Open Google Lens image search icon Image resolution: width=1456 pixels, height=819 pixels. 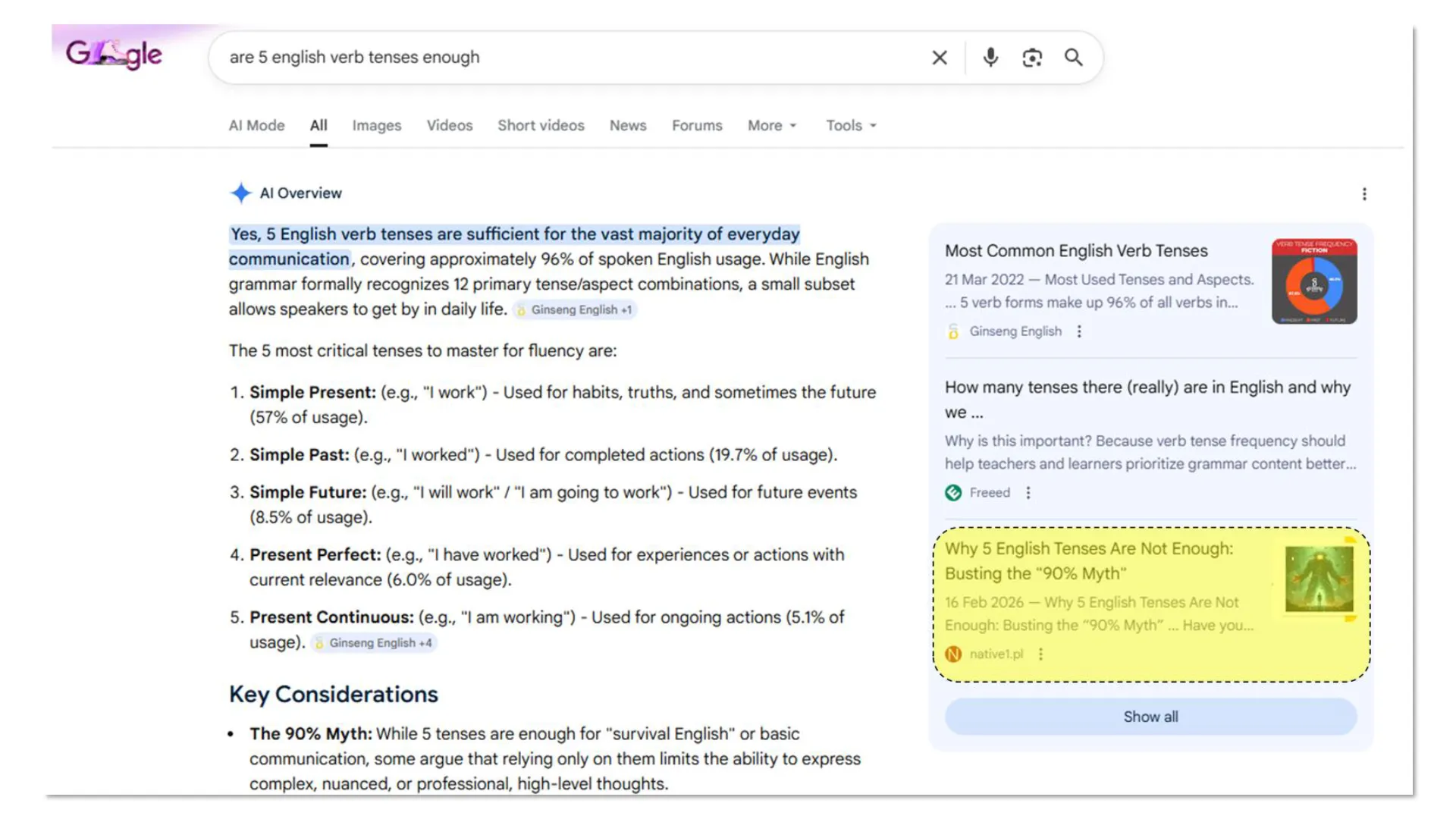click(1032, 58)
